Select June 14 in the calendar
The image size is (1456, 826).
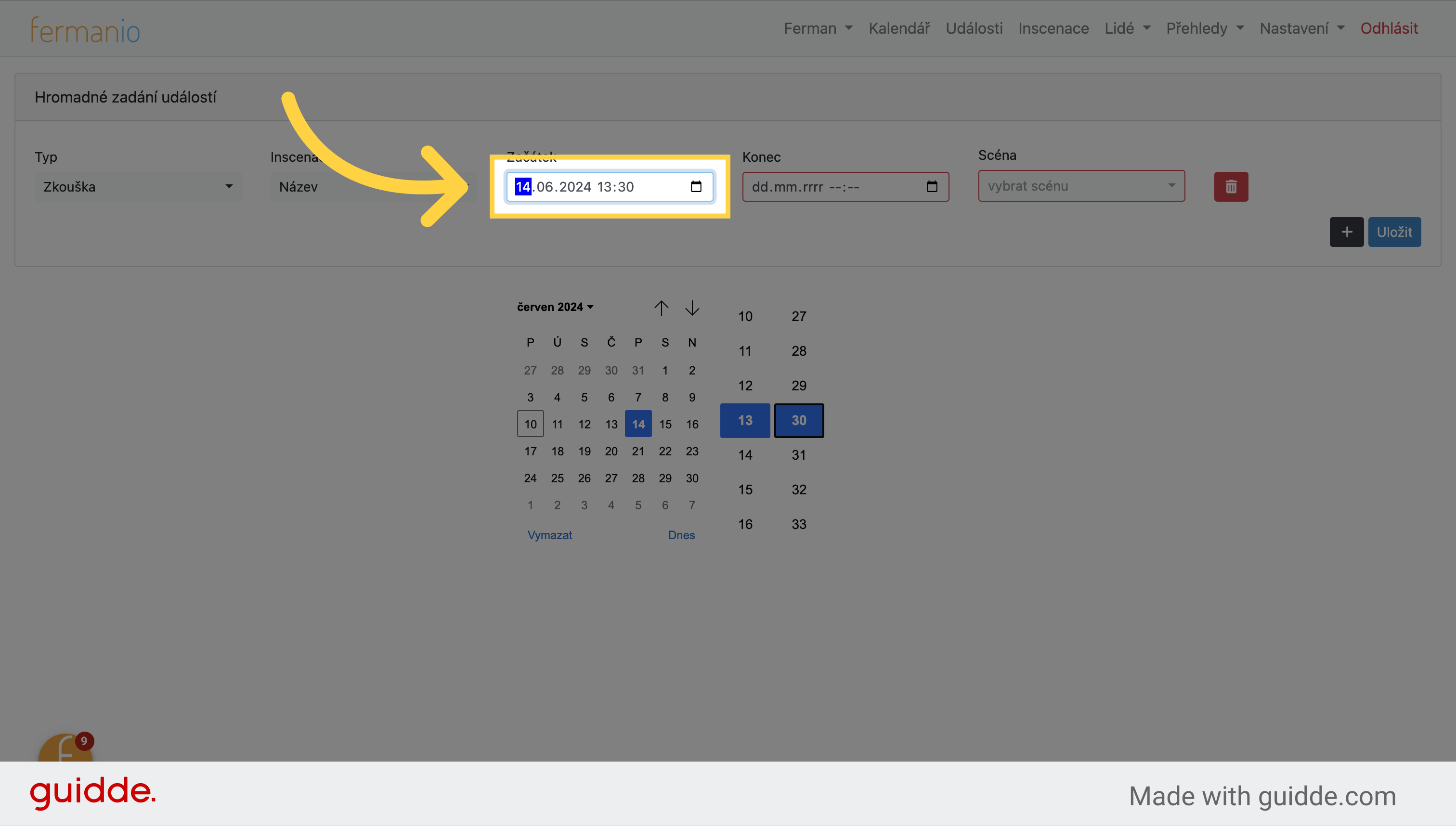[x=638, y=424]
